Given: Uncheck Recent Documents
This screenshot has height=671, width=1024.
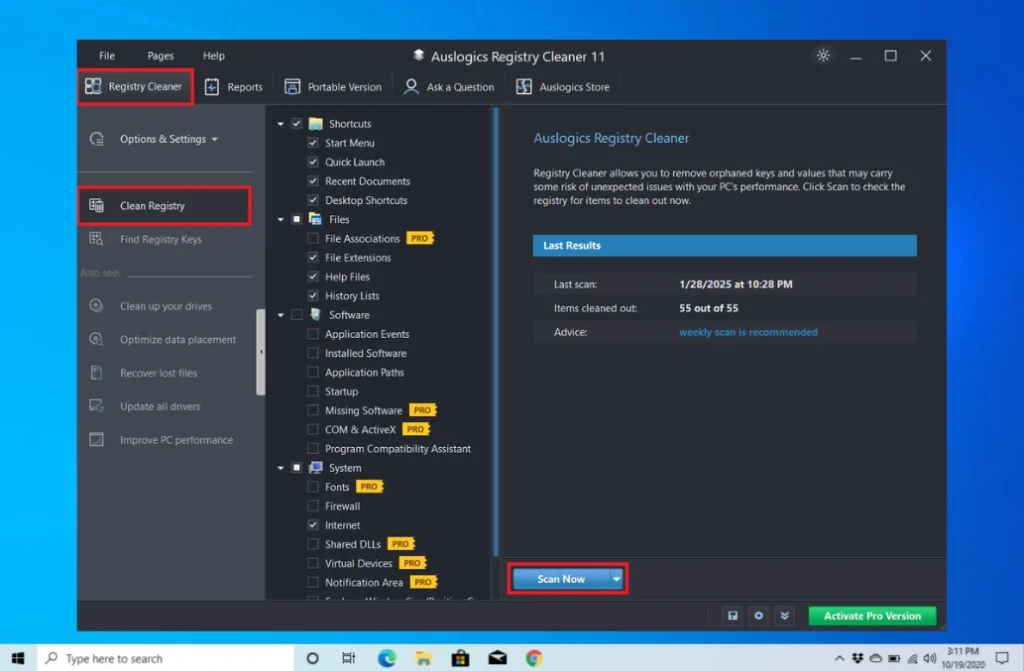Looking at the screenshot, I should pos(315,181).
